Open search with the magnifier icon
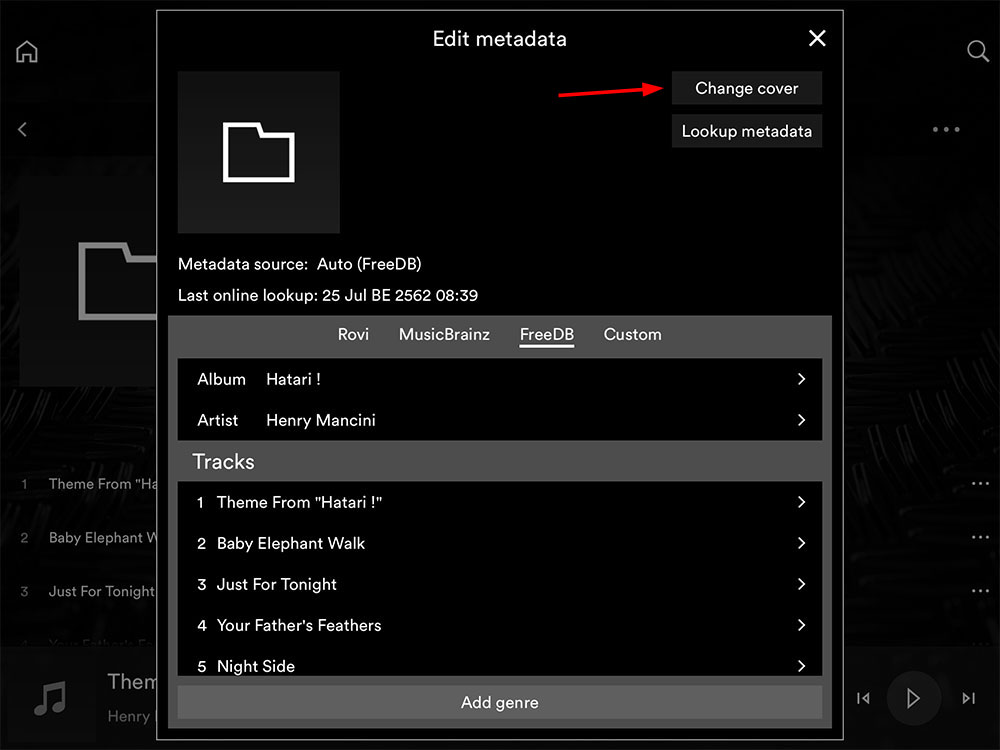 coord(977,52)
